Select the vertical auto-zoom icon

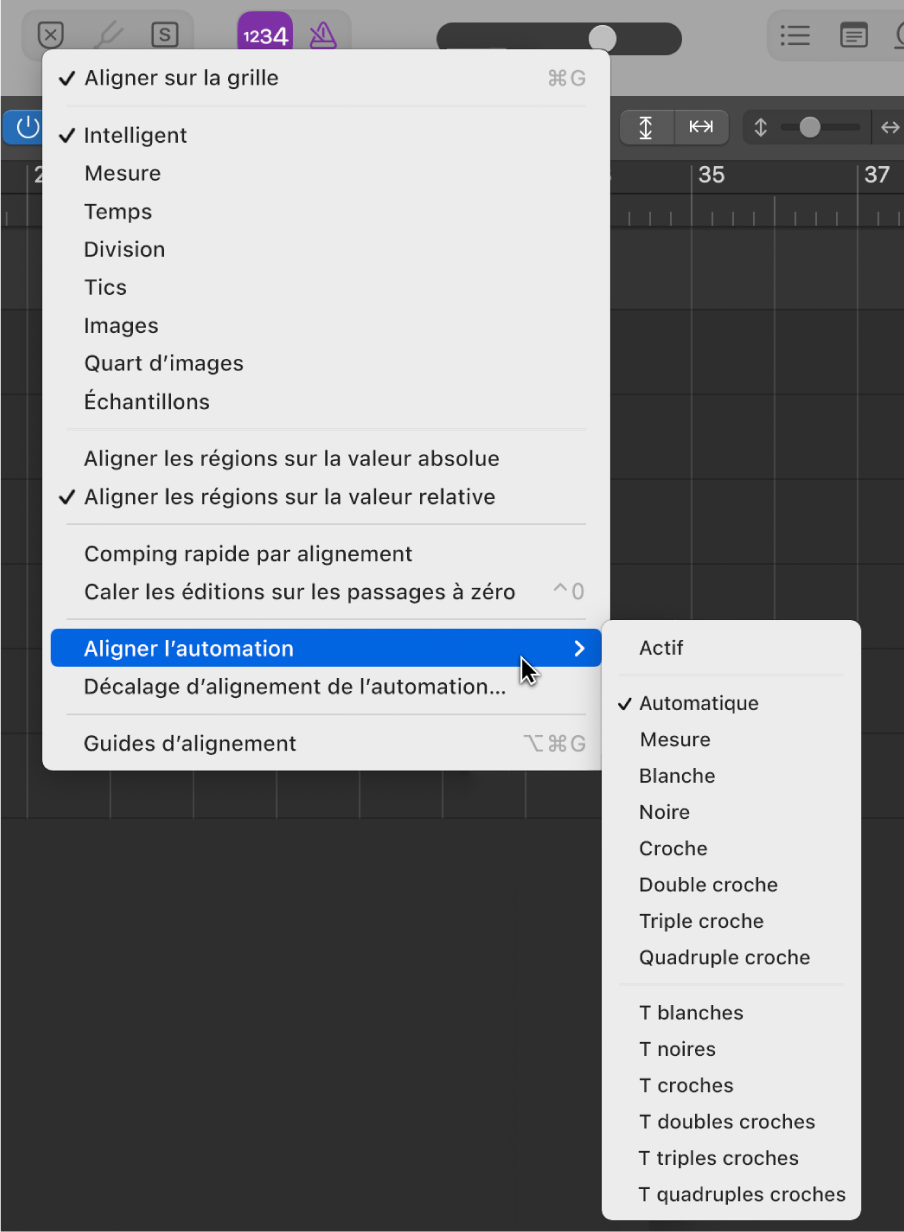pyautogui.click(x=646, y=127)
